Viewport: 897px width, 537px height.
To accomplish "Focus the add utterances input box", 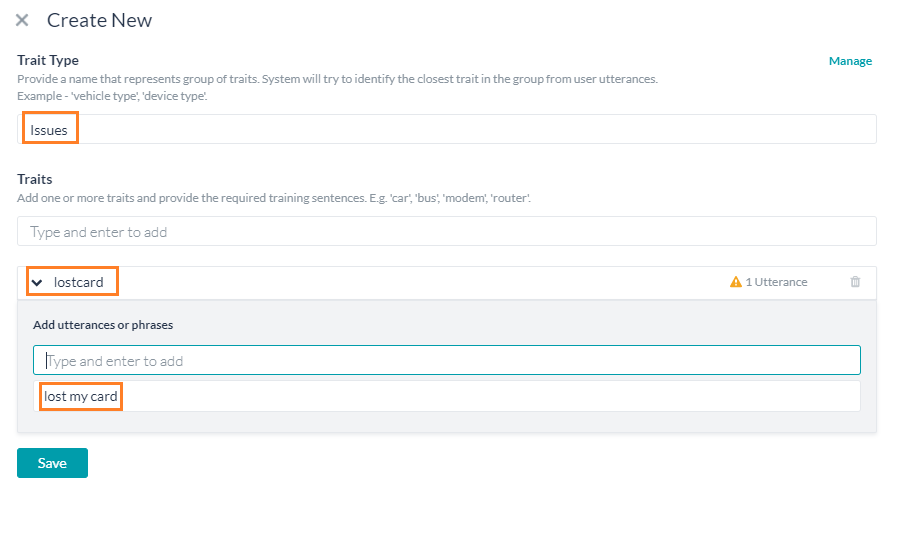I will coord(446,361).
